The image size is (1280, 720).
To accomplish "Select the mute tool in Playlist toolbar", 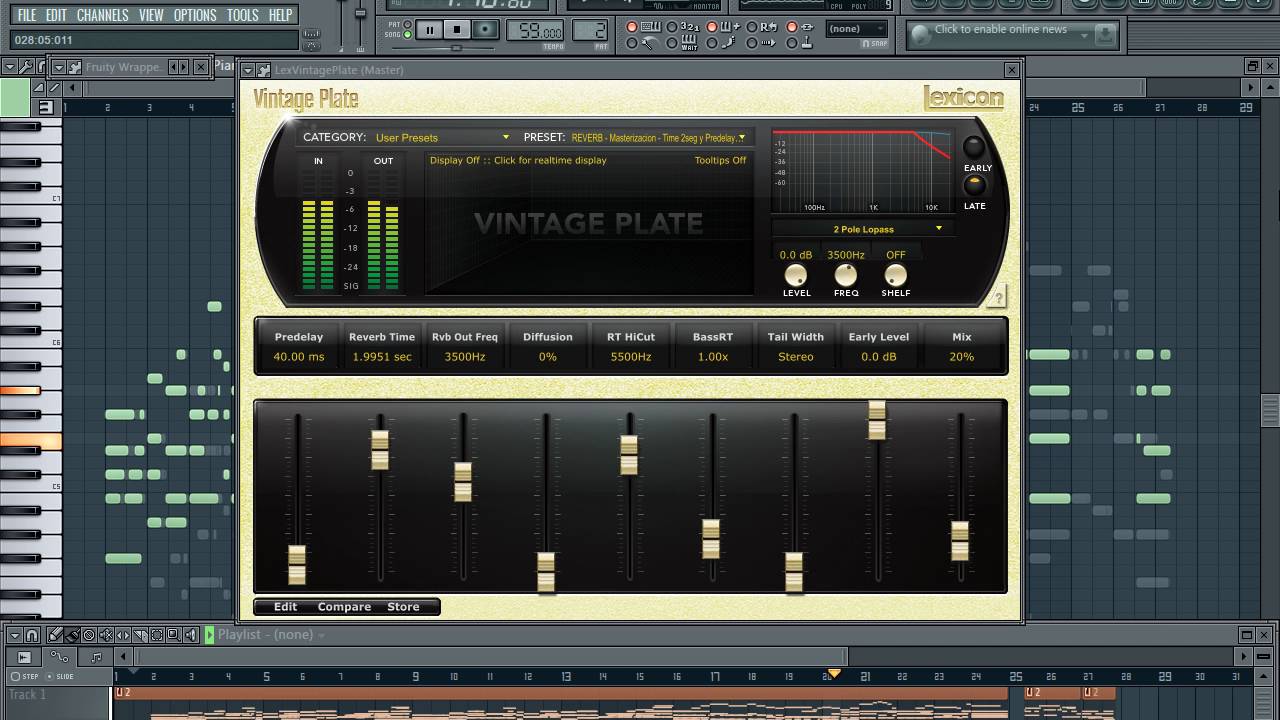I will click(106, 635).
